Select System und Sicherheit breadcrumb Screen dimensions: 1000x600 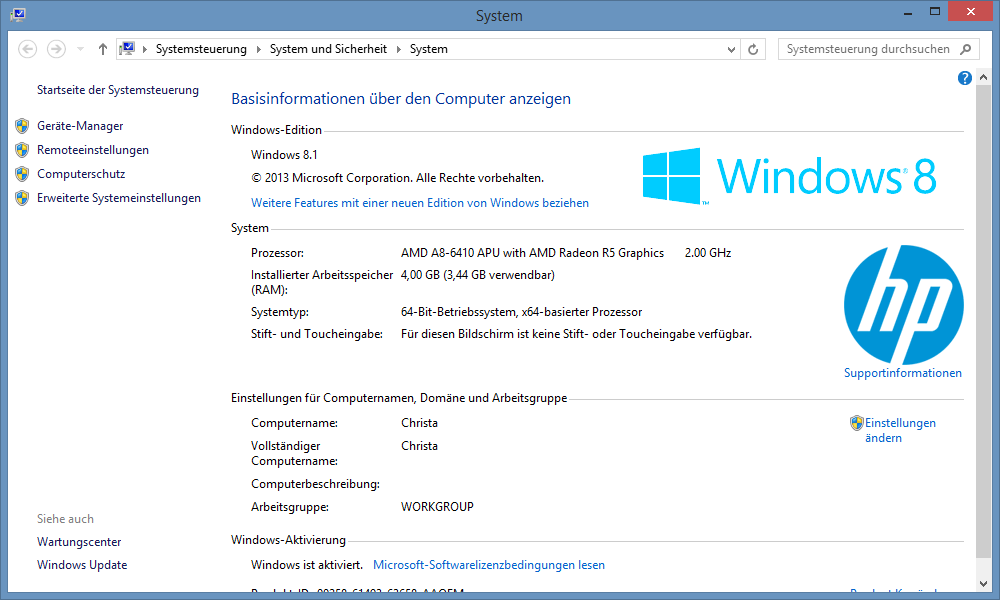tap(328, 49)
